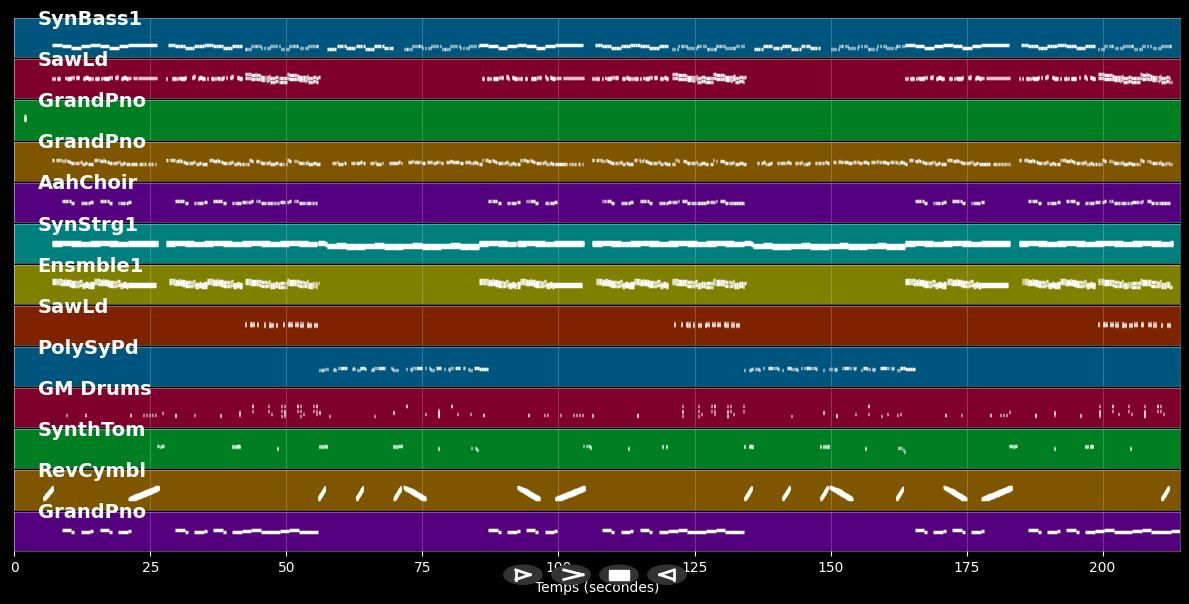
Task: Click the white square stop button
Action: click(x=619, y=575)
